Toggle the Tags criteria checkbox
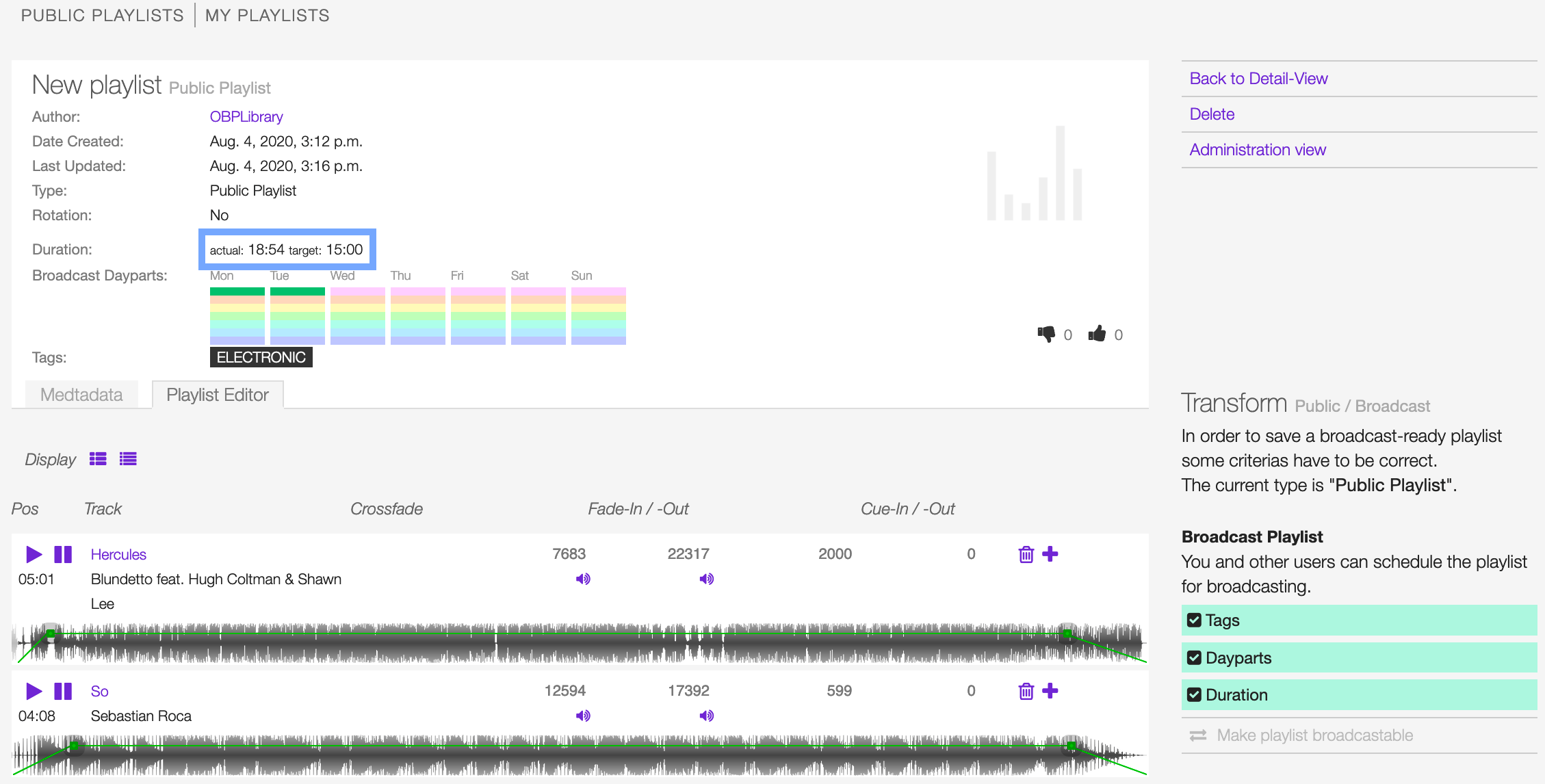This screenshot has height=784, width=1545. (1194, 620)
